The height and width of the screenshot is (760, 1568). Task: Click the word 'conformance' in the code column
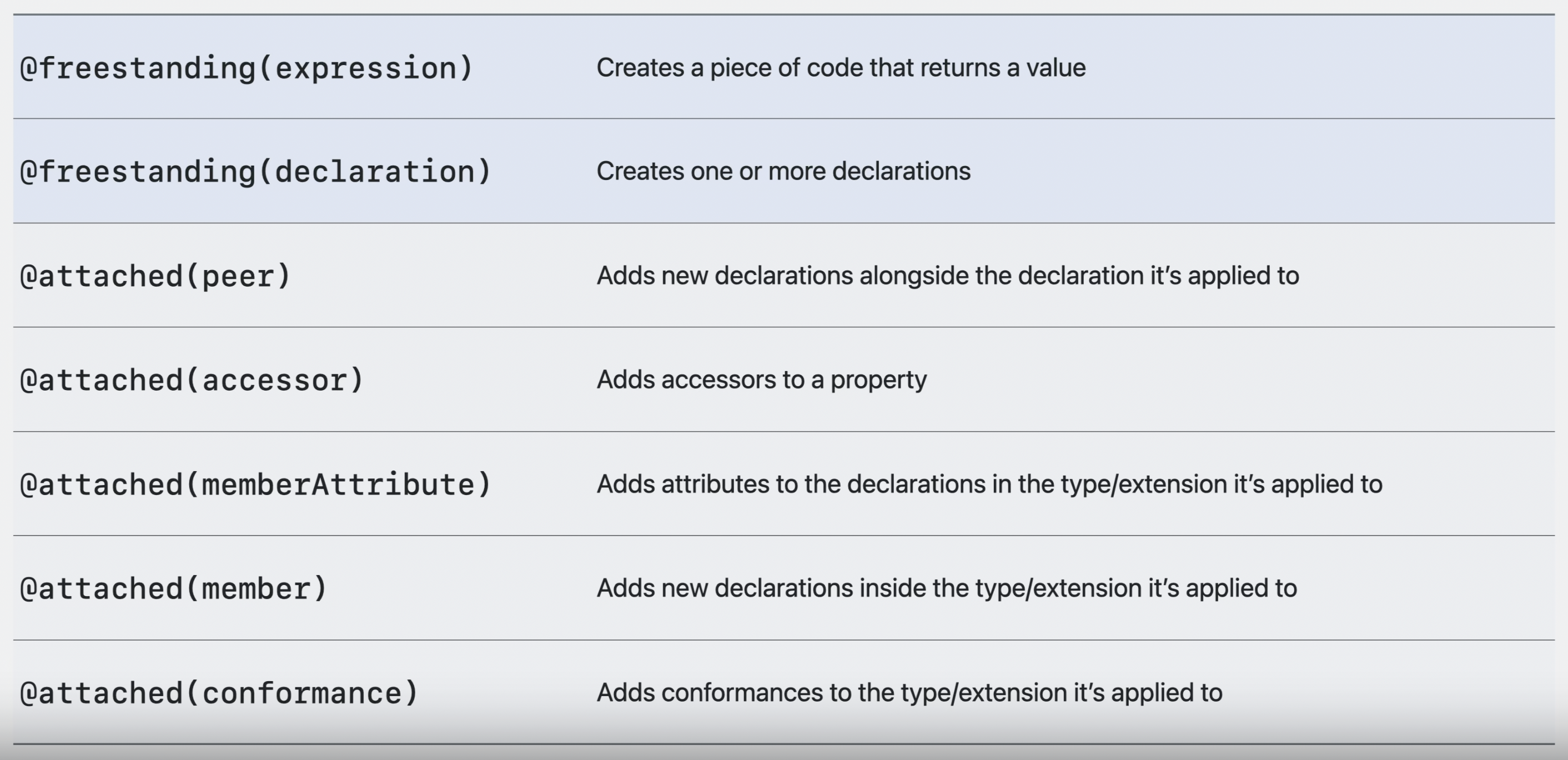[x=301, y=693]
